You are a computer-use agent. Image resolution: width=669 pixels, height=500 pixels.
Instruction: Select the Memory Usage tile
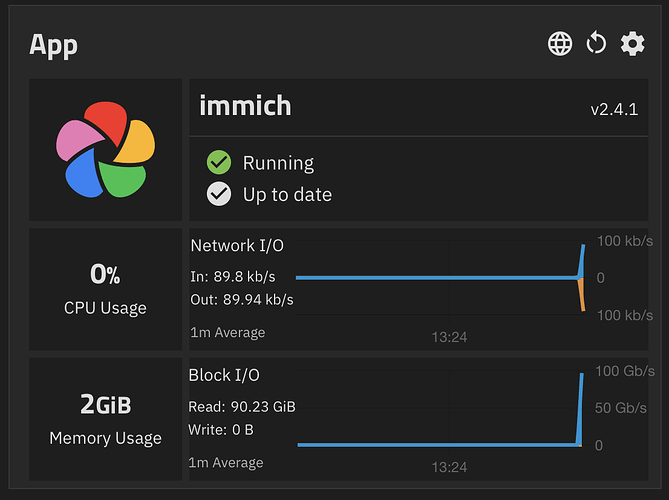tap(105, 418)
